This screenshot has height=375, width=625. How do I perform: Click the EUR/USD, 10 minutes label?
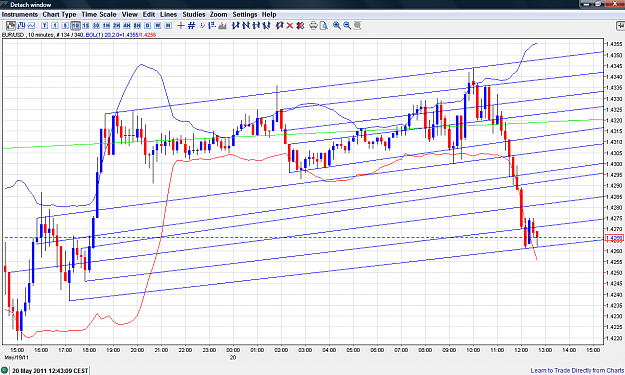[x=28, y=35]
